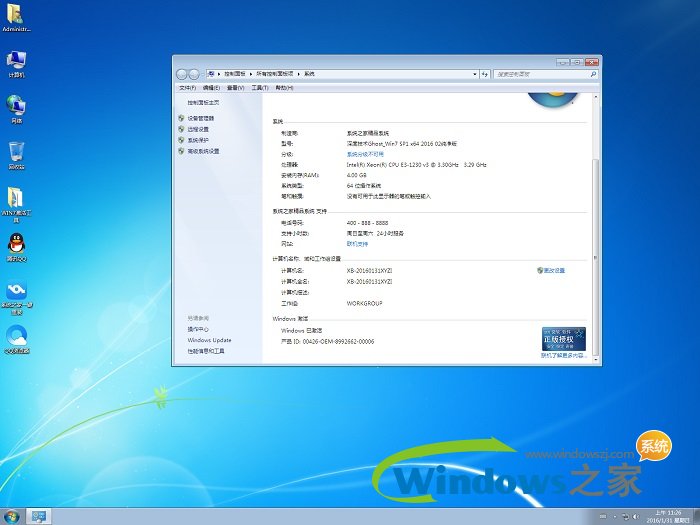The width and height of the screenshot is (700, 525).
Task: Click the phone number 400 - 888 - 8888
Action: (367, 223)
